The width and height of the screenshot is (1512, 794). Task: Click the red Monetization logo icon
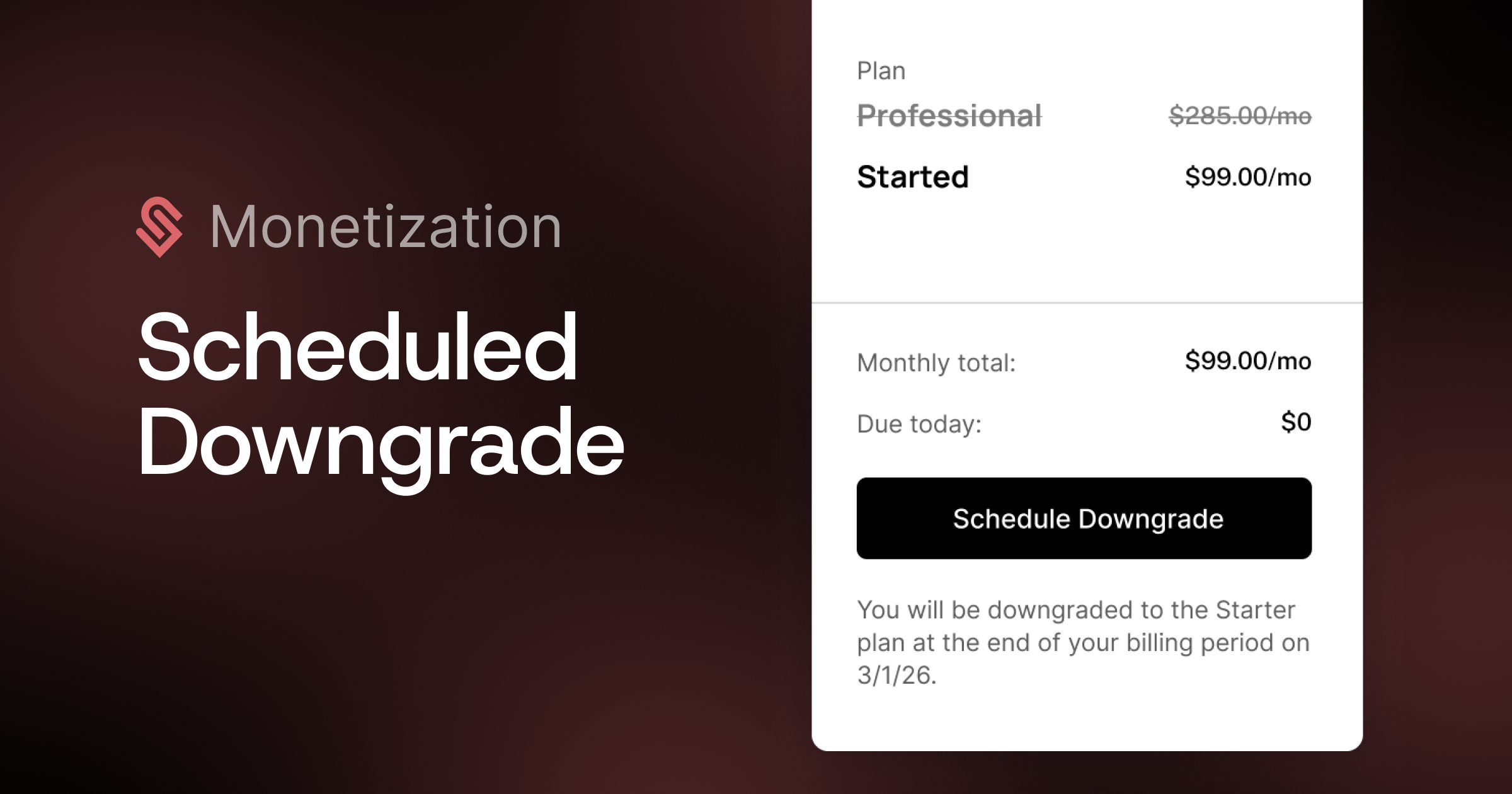[x=159, y=227]
